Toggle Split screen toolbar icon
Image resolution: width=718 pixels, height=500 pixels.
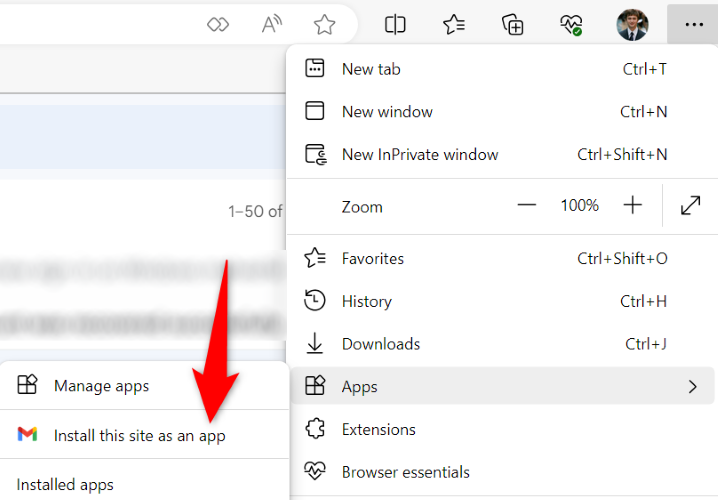(395, 25)
